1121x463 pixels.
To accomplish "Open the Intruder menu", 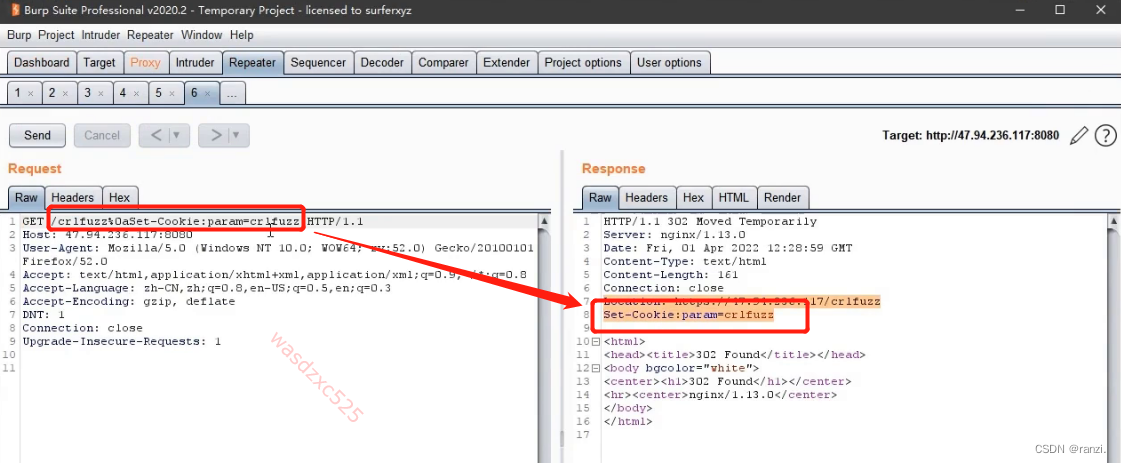I will pyautogui.click(x=101, y=35).
